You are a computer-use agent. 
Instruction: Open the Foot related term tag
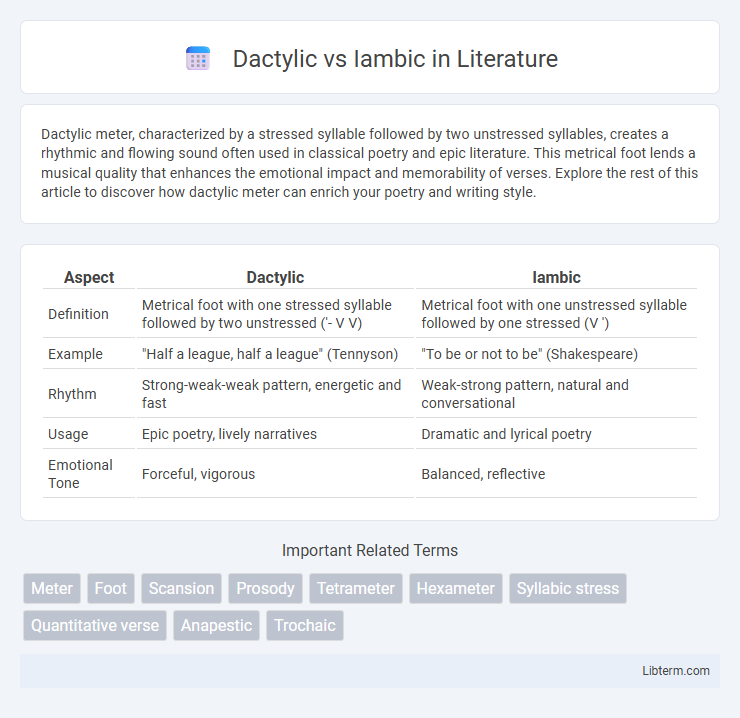point(110,588)
